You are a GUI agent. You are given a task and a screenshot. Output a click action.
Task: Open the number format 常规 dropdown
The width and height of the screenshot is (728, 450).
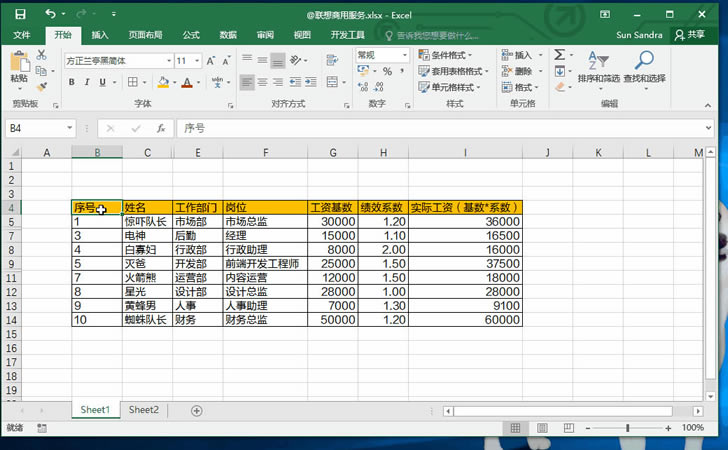pos(402,55)
